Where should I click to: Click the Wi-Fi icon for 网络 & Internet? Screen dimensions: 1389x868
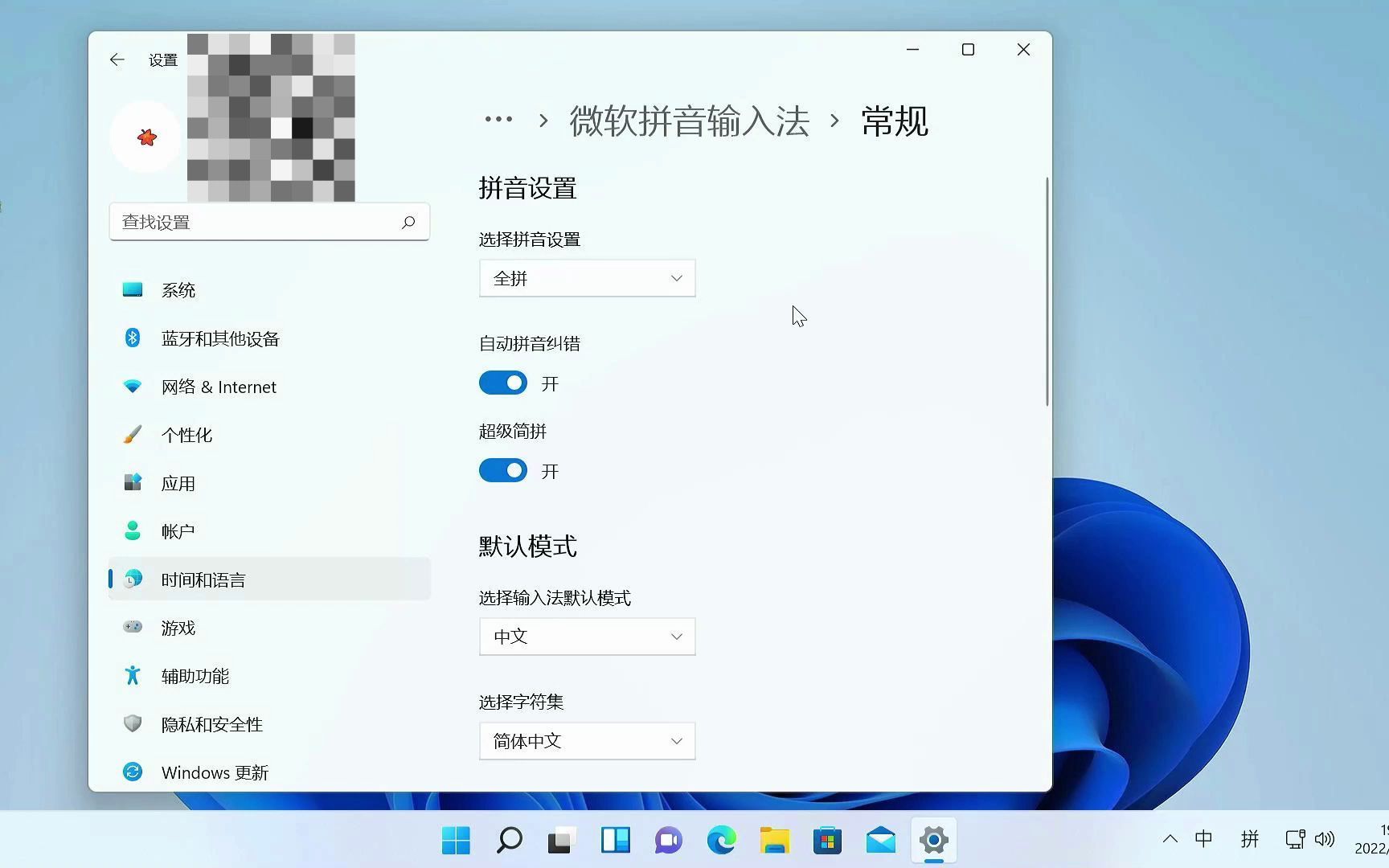coord(133,387)
